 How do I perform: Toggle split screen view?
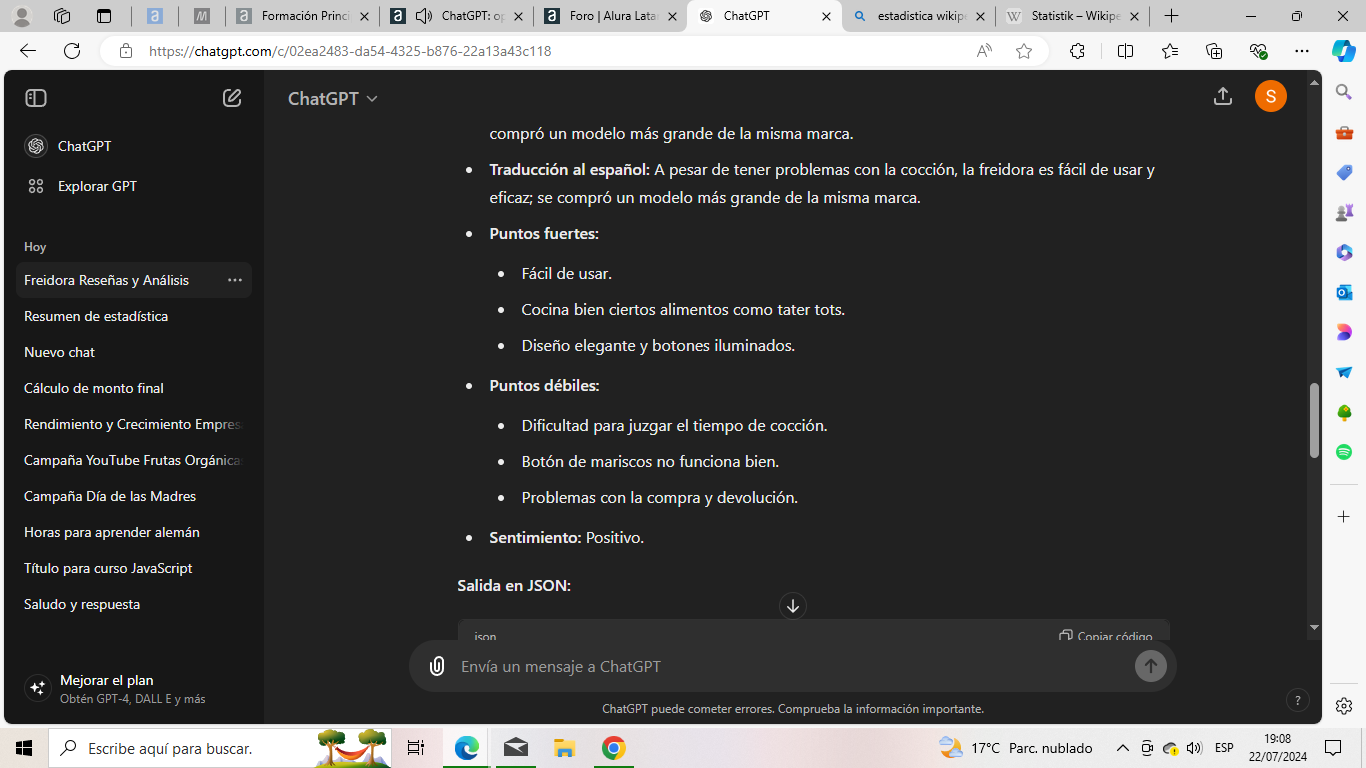tap(1125, 51)
